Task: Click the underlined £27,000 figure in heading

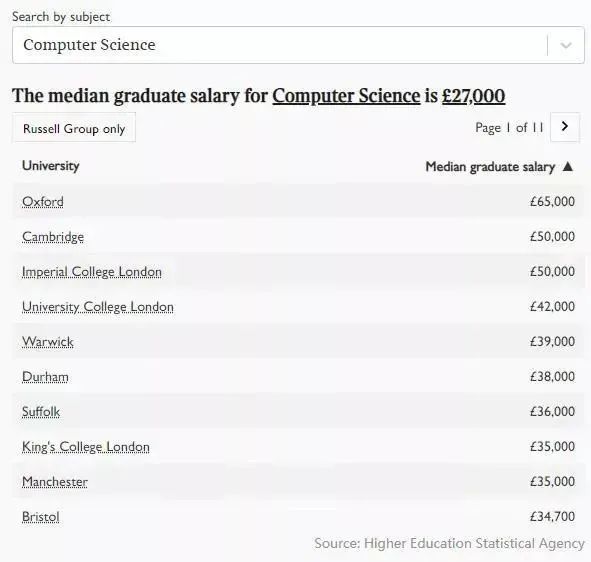Action: 473,96
